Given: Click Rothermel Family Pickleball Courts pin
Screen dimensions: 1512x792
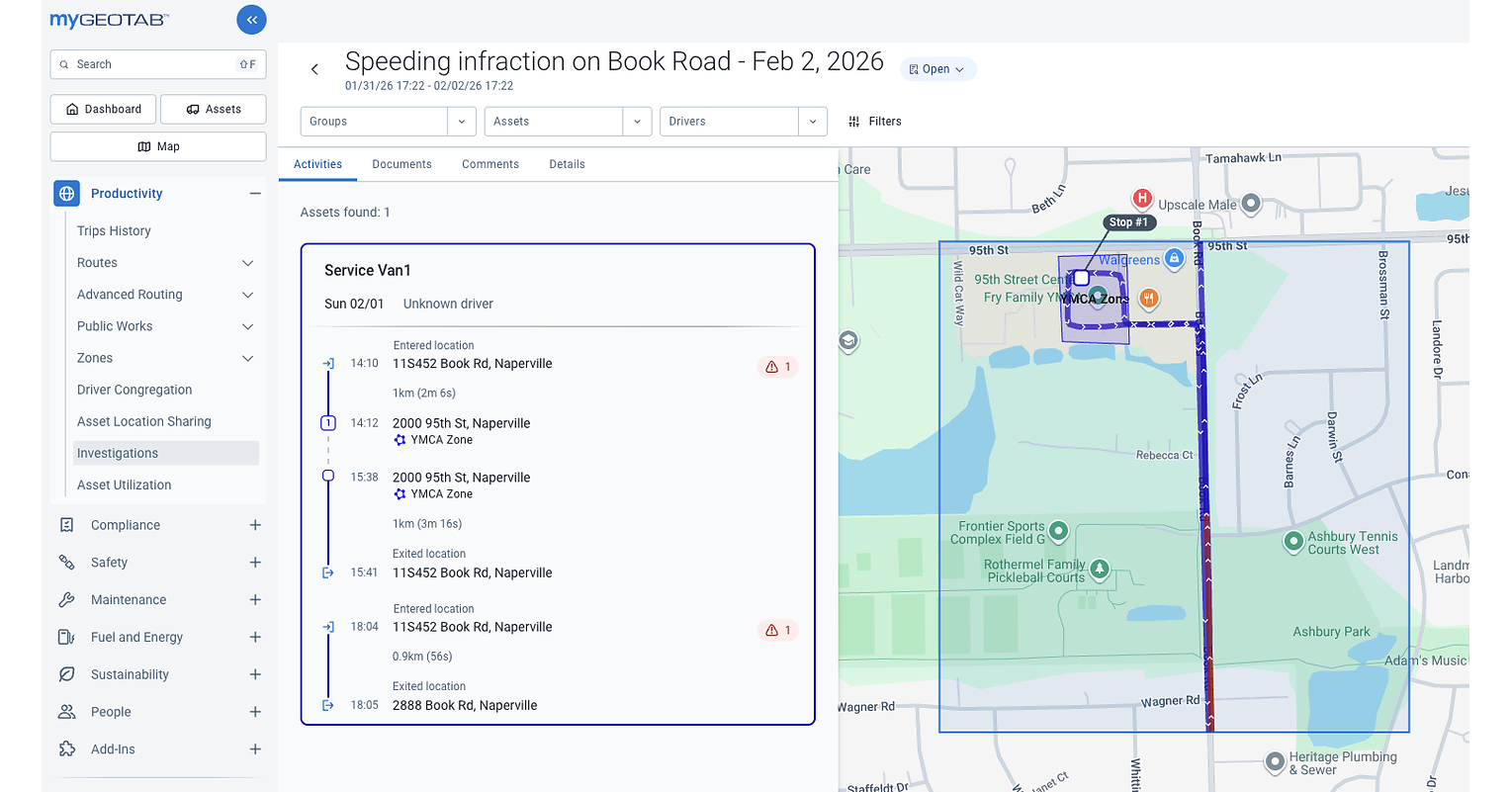Looking at the screenshot, I should click(1099, 571).
